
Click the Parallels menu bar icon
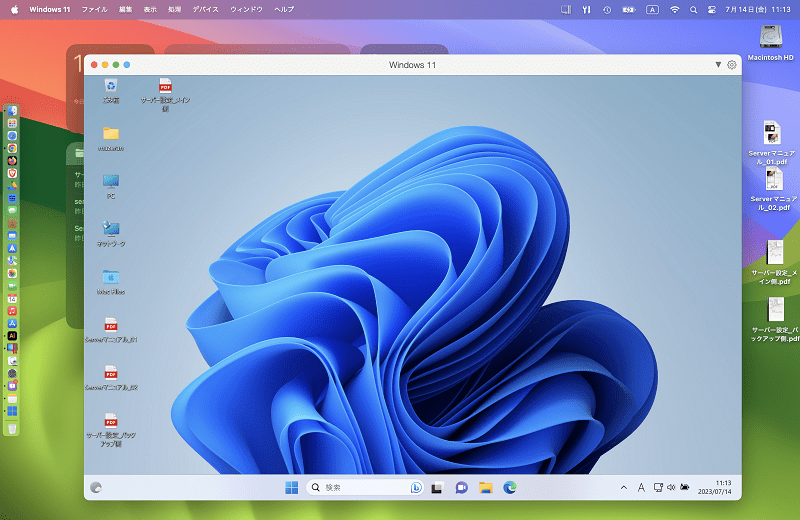point(566,9)
